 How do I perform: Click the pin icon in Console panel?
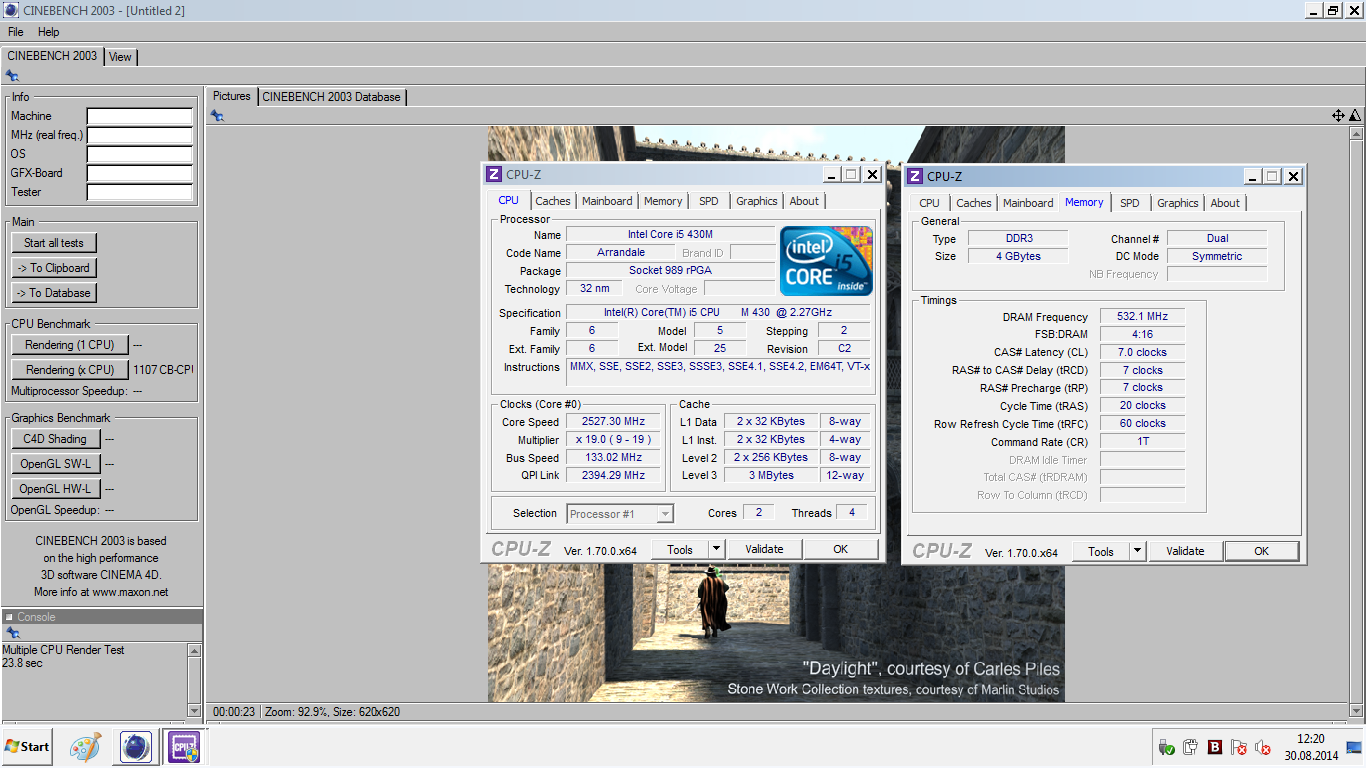tap(12, 633)
